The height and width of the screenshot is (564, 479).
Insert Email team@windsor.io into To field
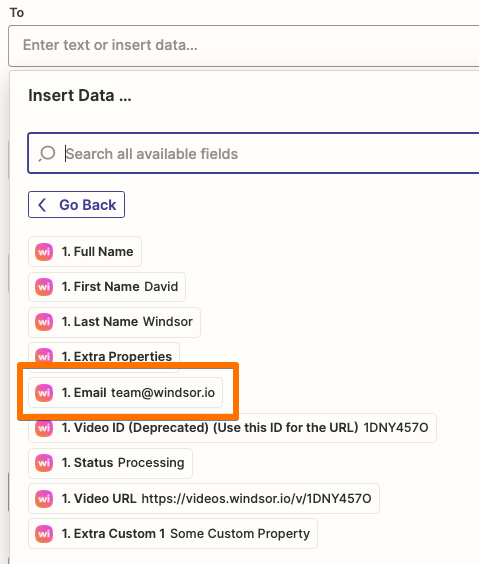click(x=126, y=392)
